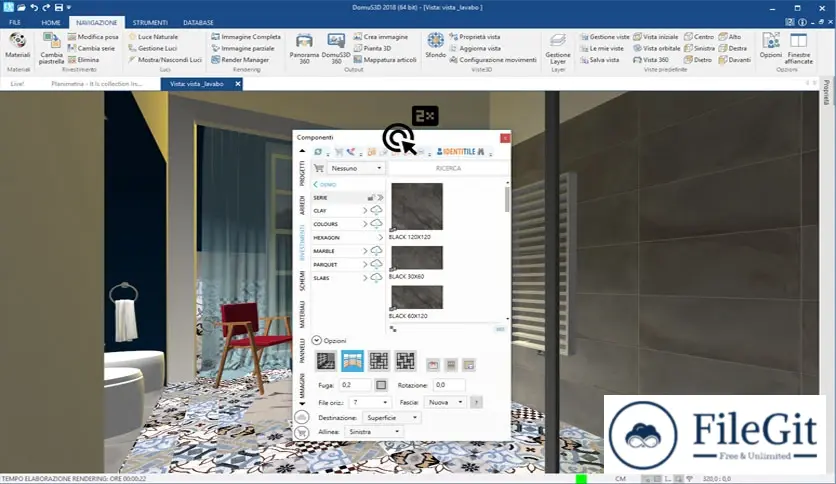Expand the HEXAGON series

point(380,237)
